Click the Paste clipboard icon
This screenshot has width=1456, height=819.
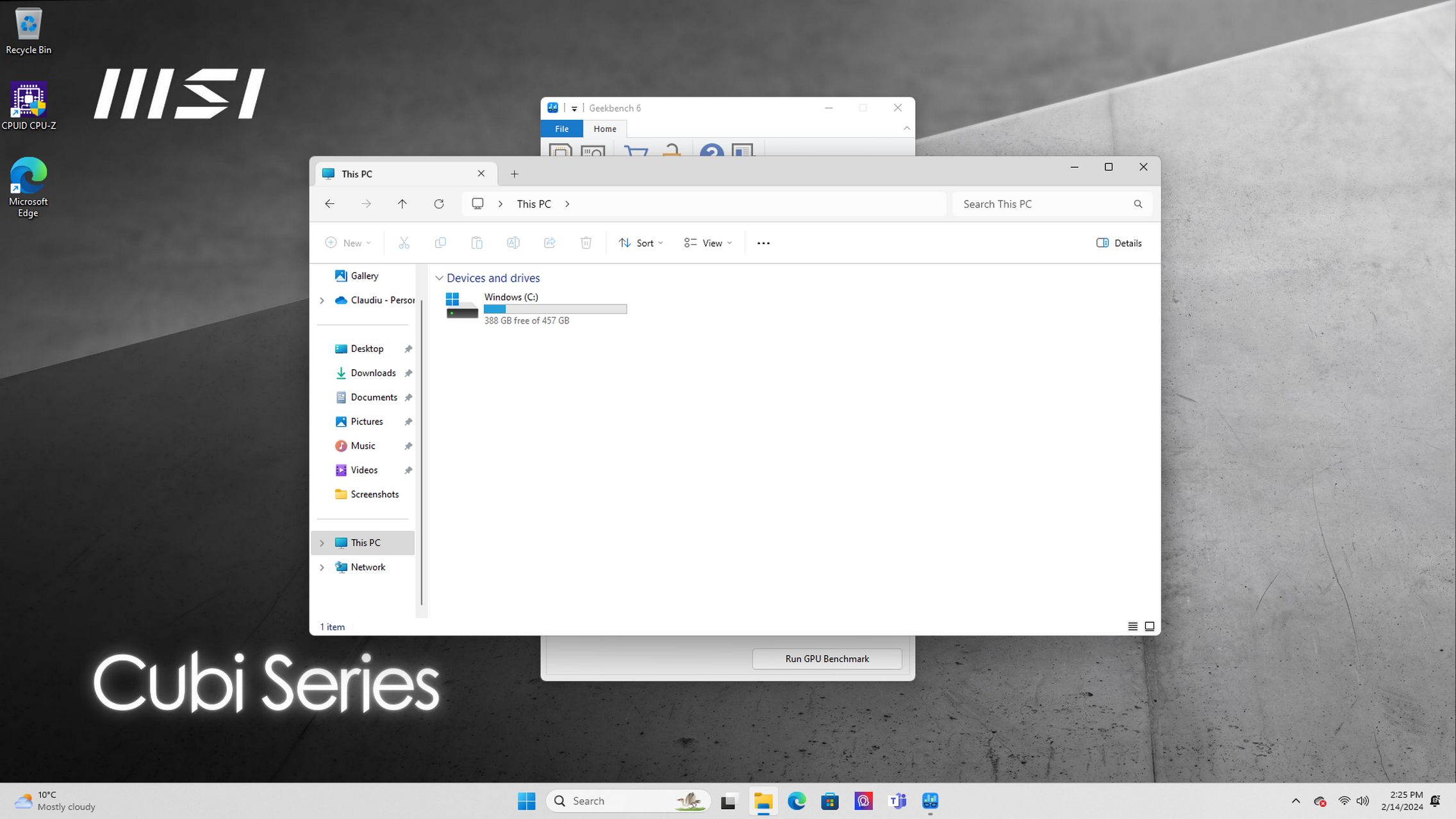pyautogui.click(x=477, y=243)
